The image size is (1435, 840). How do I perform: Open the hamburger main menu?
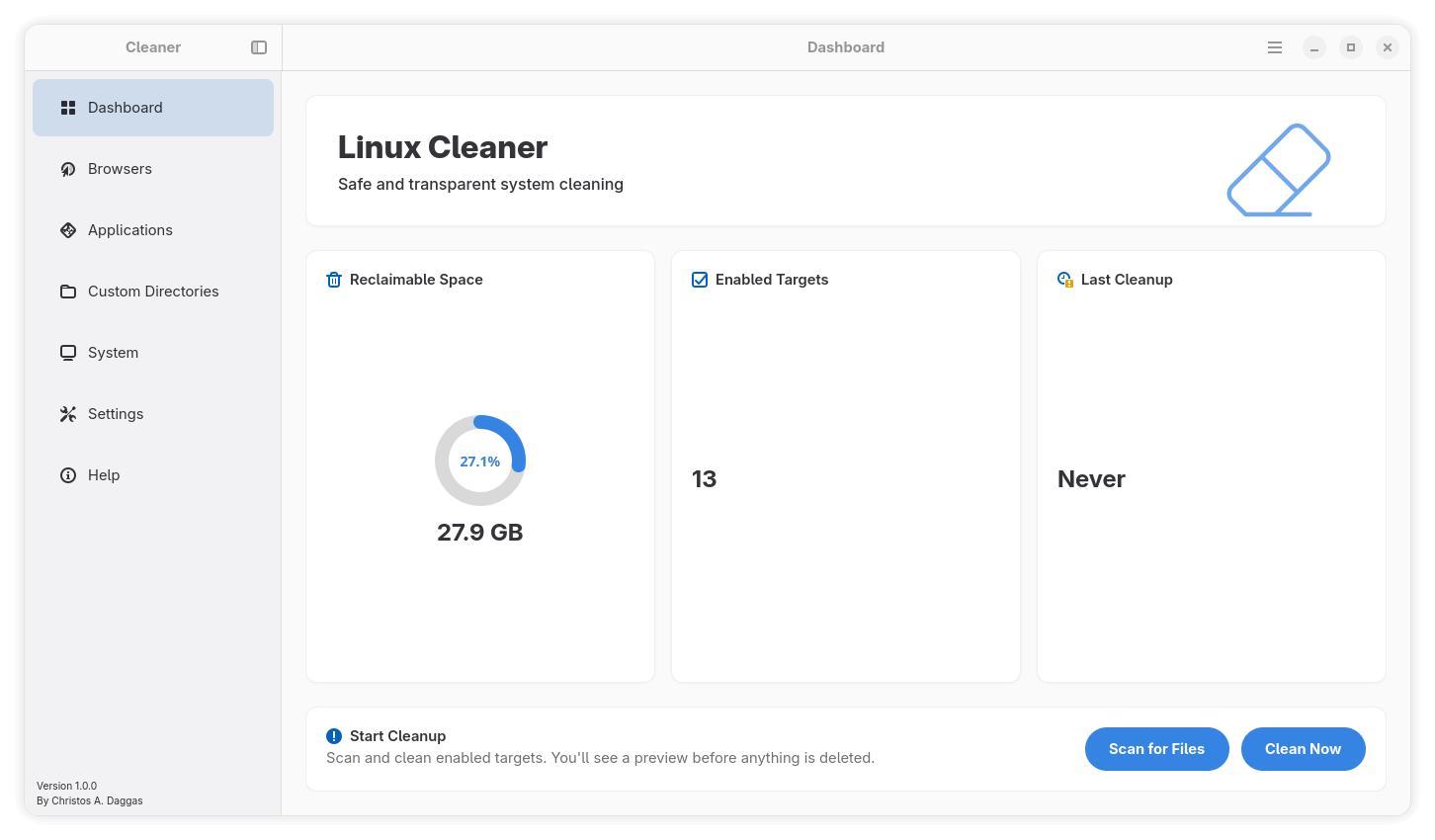click(x=1275, y=47)
